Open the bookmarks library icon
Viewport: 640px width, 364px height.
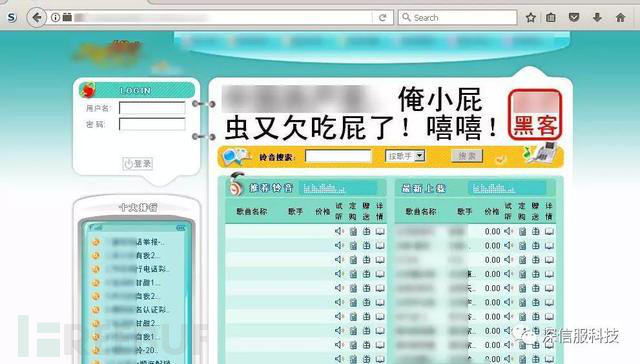pos(551,18)
